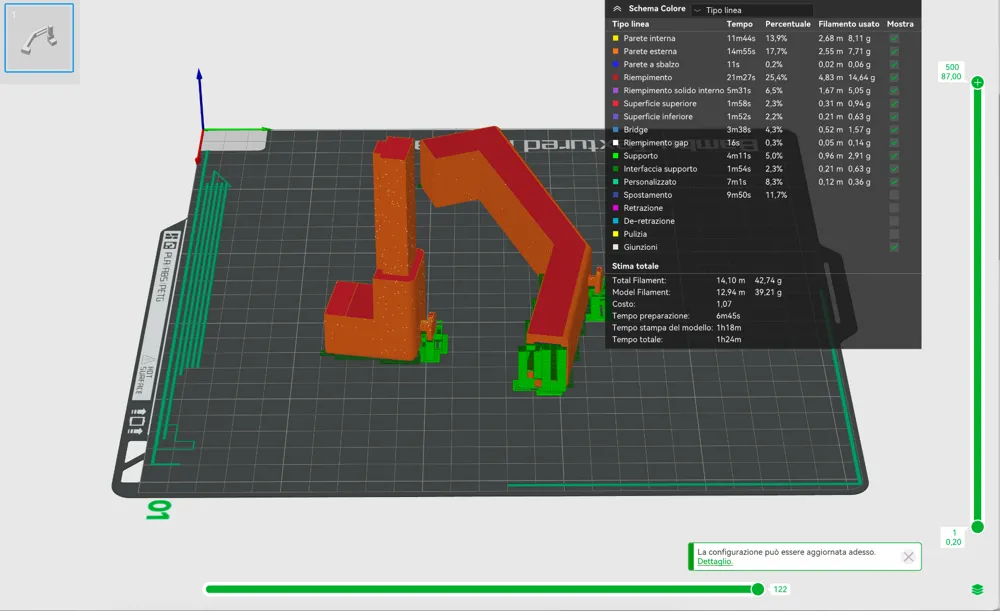
Task: Click the horizontal move slider handle at 122
Action: pyautogui.click(x=758, y=589)
